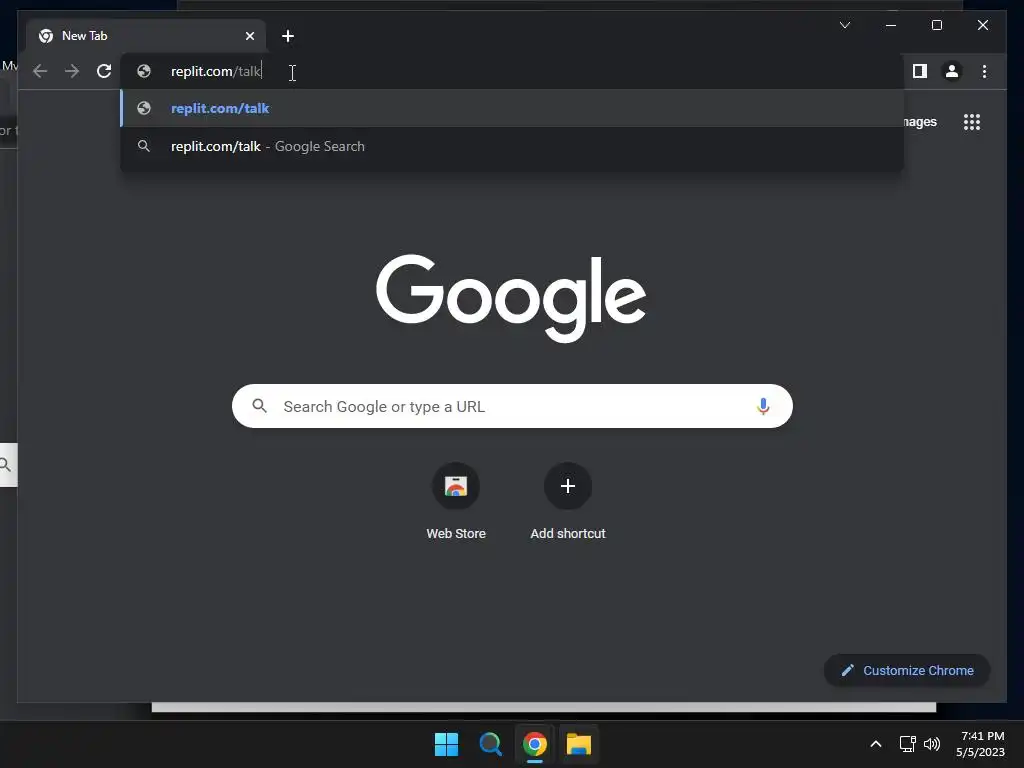Maximize the Chrome window
The width and height of the screenshot is (1024, 768).
pyautogui.click(x=936, y=25)
